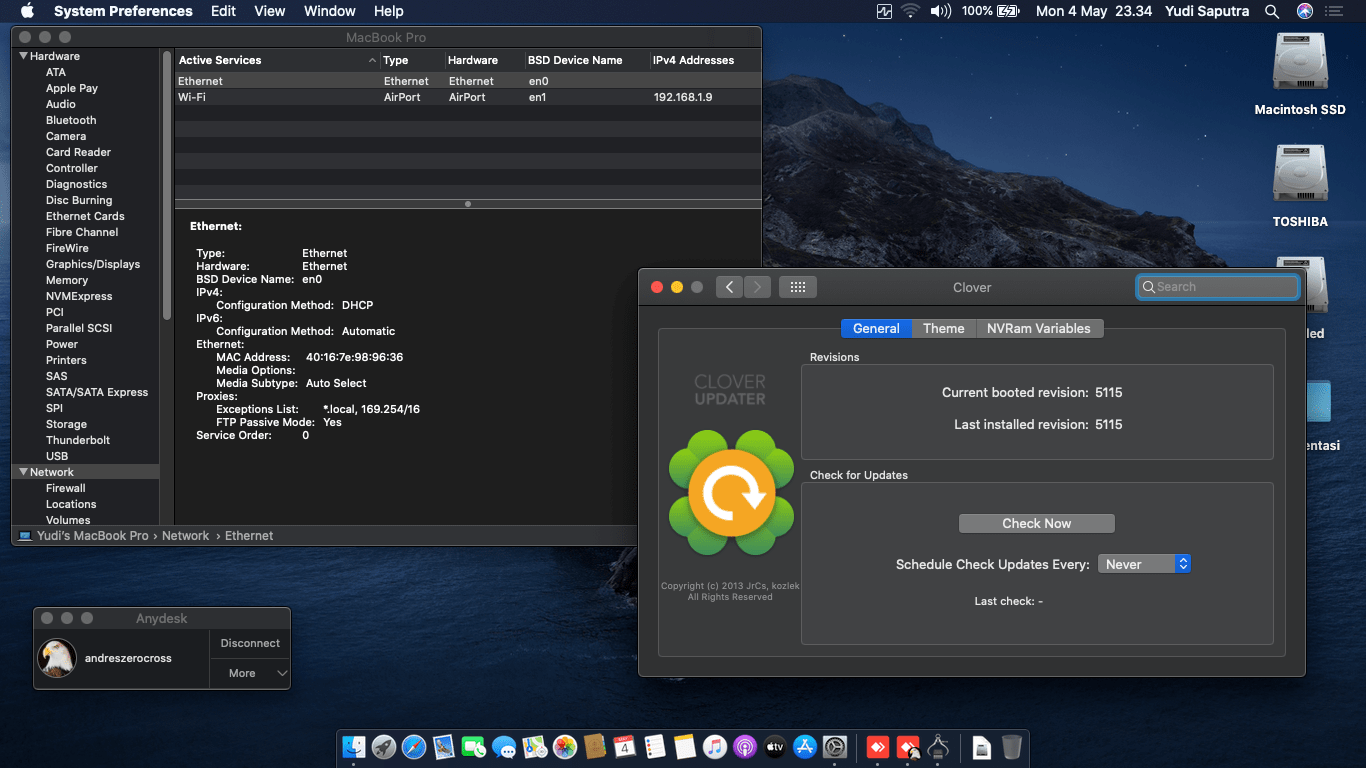
Task: Click Yudi's MacBook Pro in the path bar
Action: 83,536
